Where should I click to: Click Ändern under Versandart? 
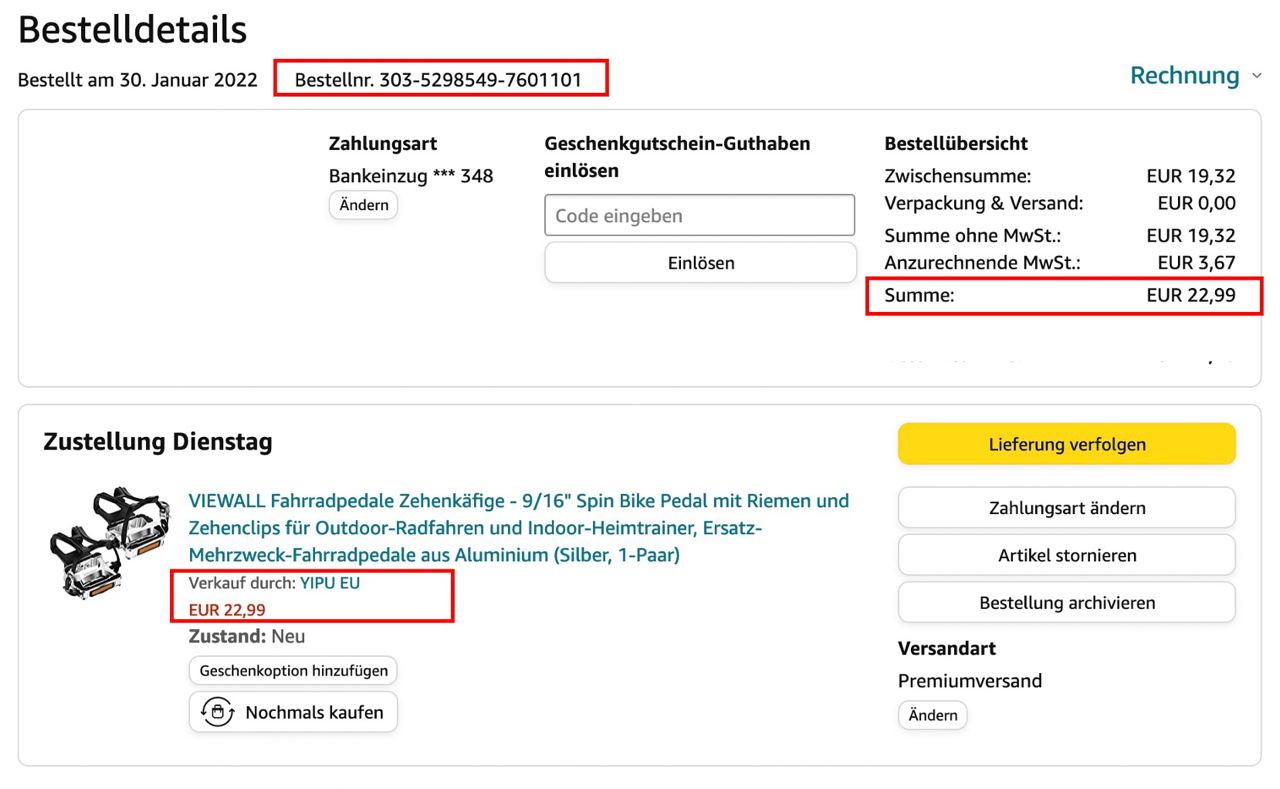pyautogui.click(x=932, y=715)
